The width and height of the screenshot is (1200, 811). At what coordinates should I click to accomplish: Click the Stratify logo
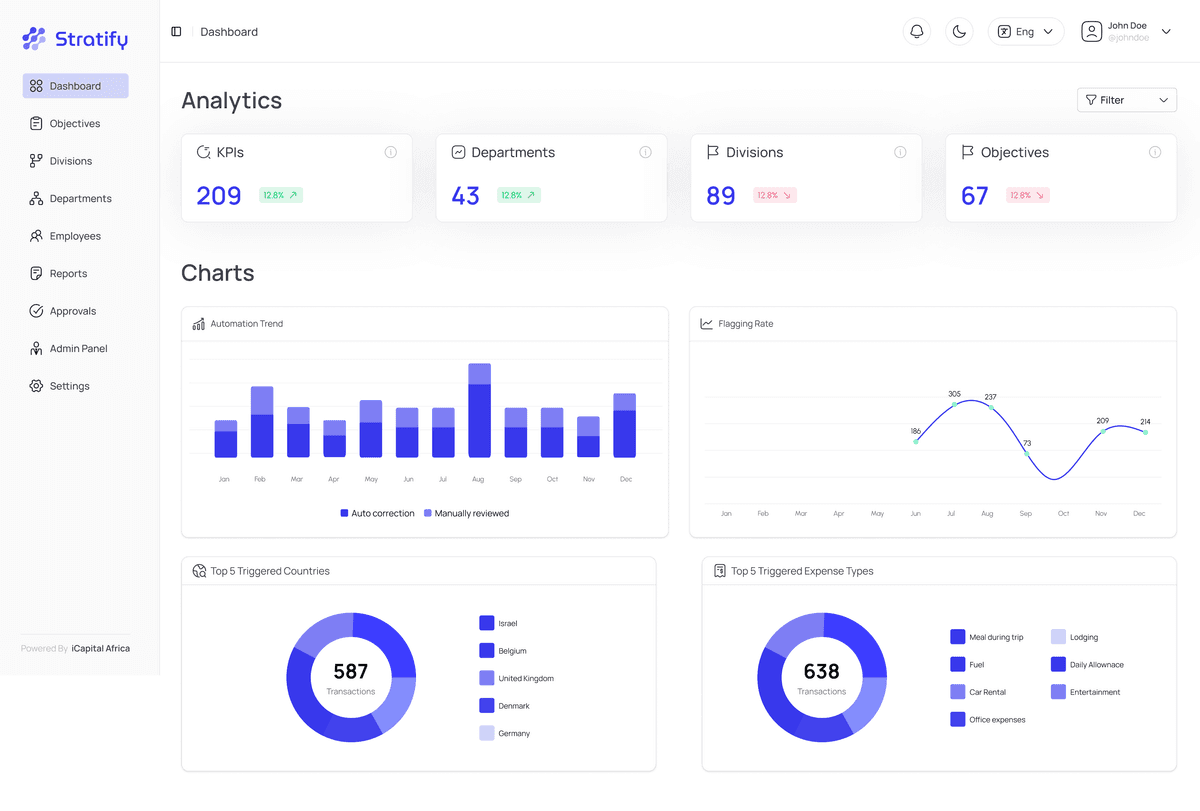(x=75, y=38)
